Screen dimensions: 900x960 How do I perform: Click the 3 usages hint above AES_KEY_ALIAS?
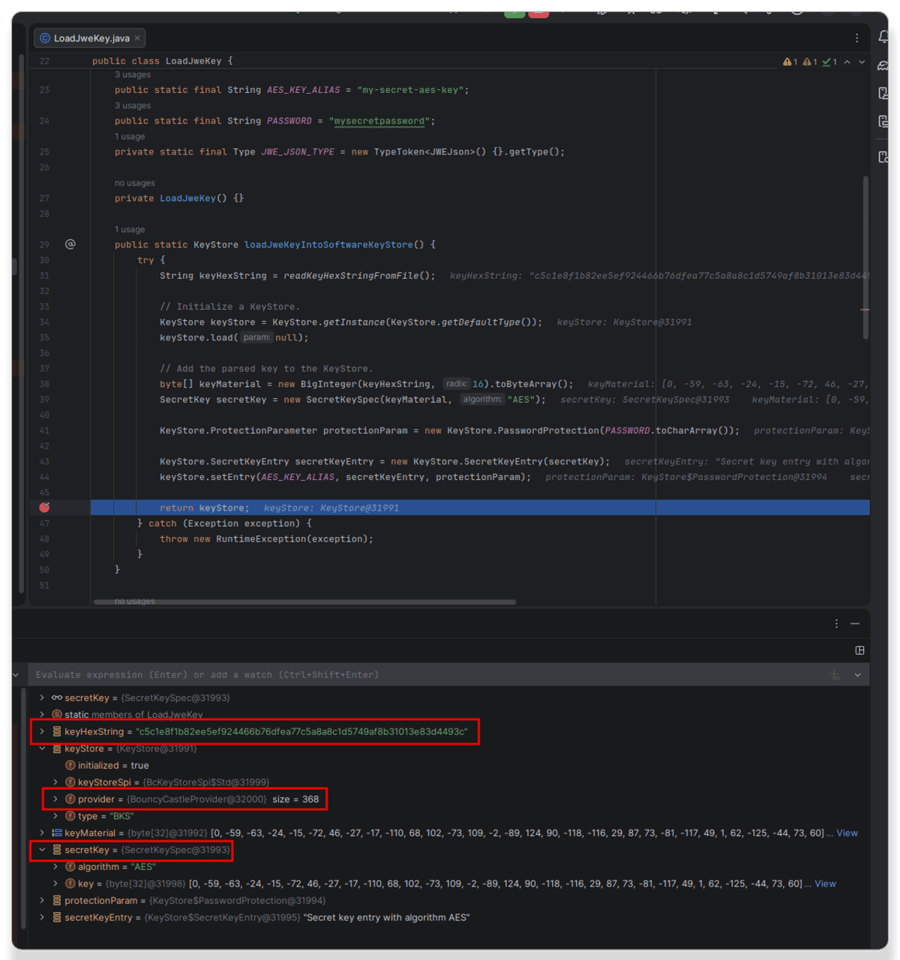(131, 74)
